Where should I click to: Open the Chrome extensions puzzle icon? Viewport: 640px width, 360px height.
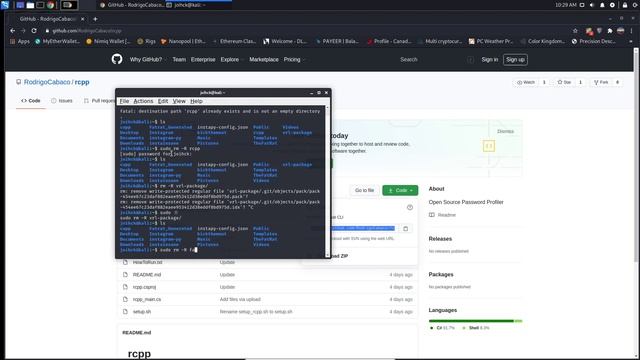click(x=610, y=31)
